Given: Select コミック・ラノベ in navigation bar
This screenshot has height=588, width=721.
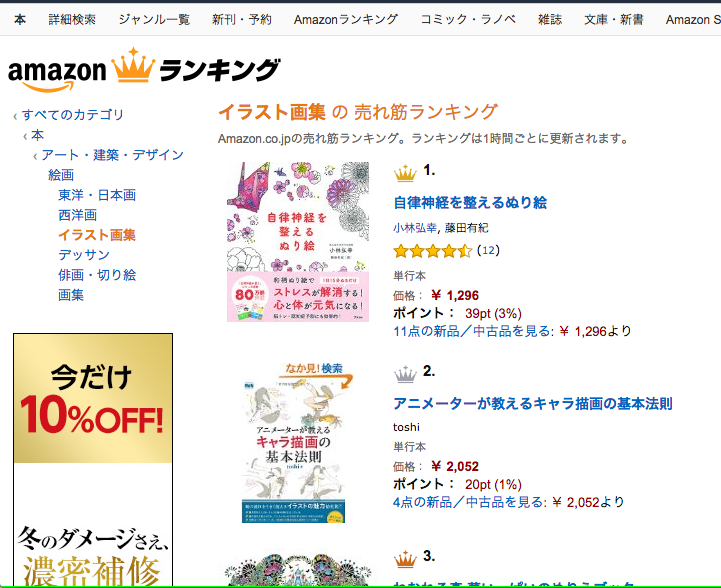Looking at the screenshot, I should point(468,19).
